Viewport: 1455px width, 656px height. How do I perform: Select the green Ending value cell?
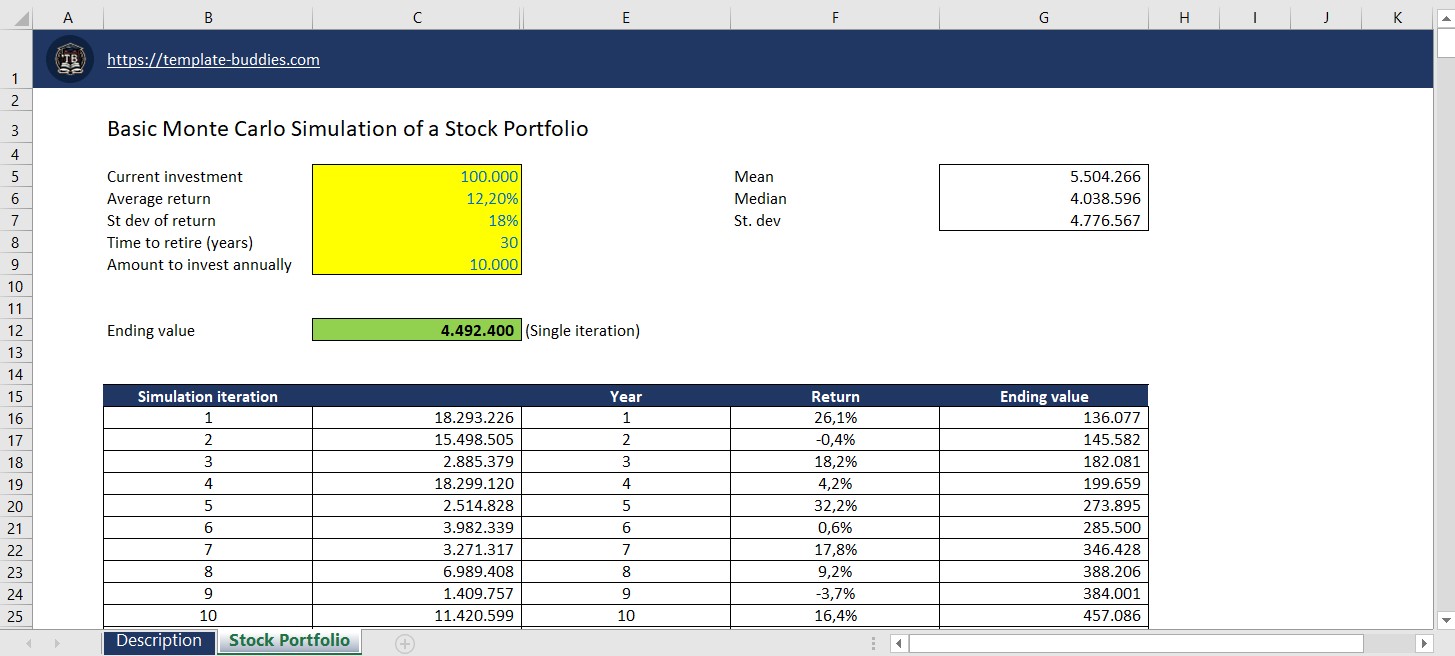point(416,329)
